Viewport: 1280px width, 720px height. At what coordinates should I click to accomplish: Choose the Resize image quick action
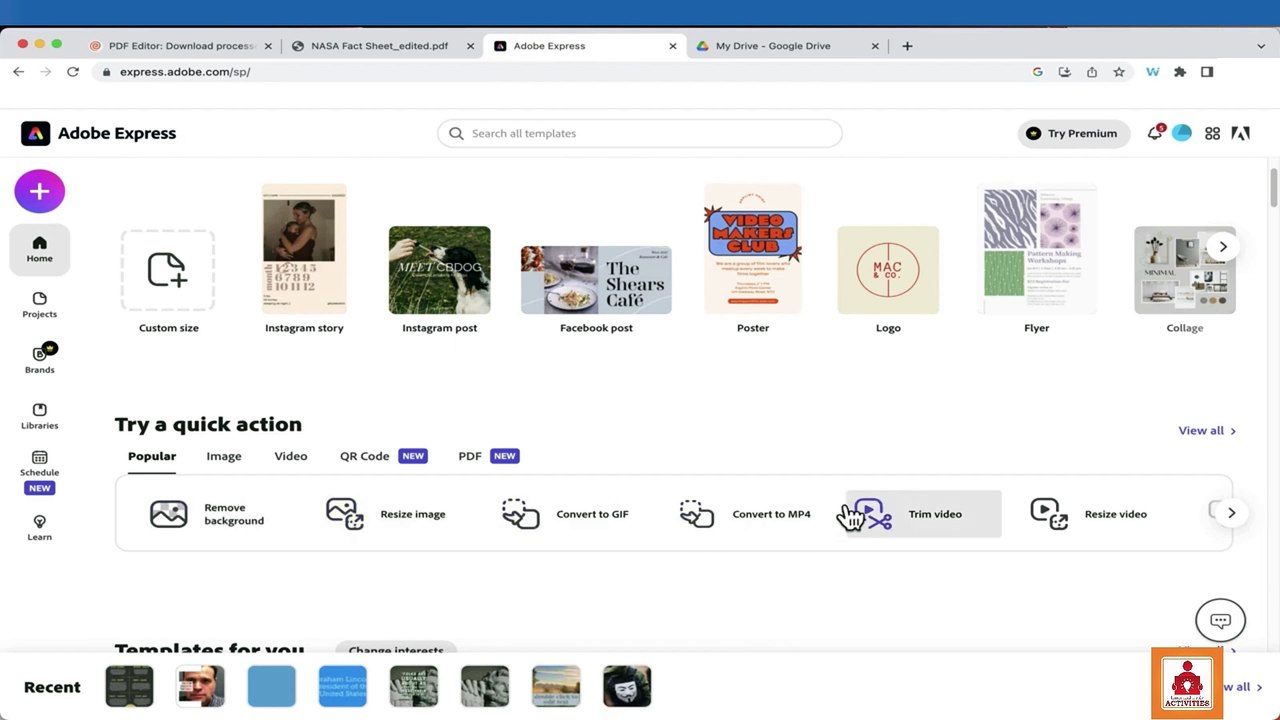386,514
